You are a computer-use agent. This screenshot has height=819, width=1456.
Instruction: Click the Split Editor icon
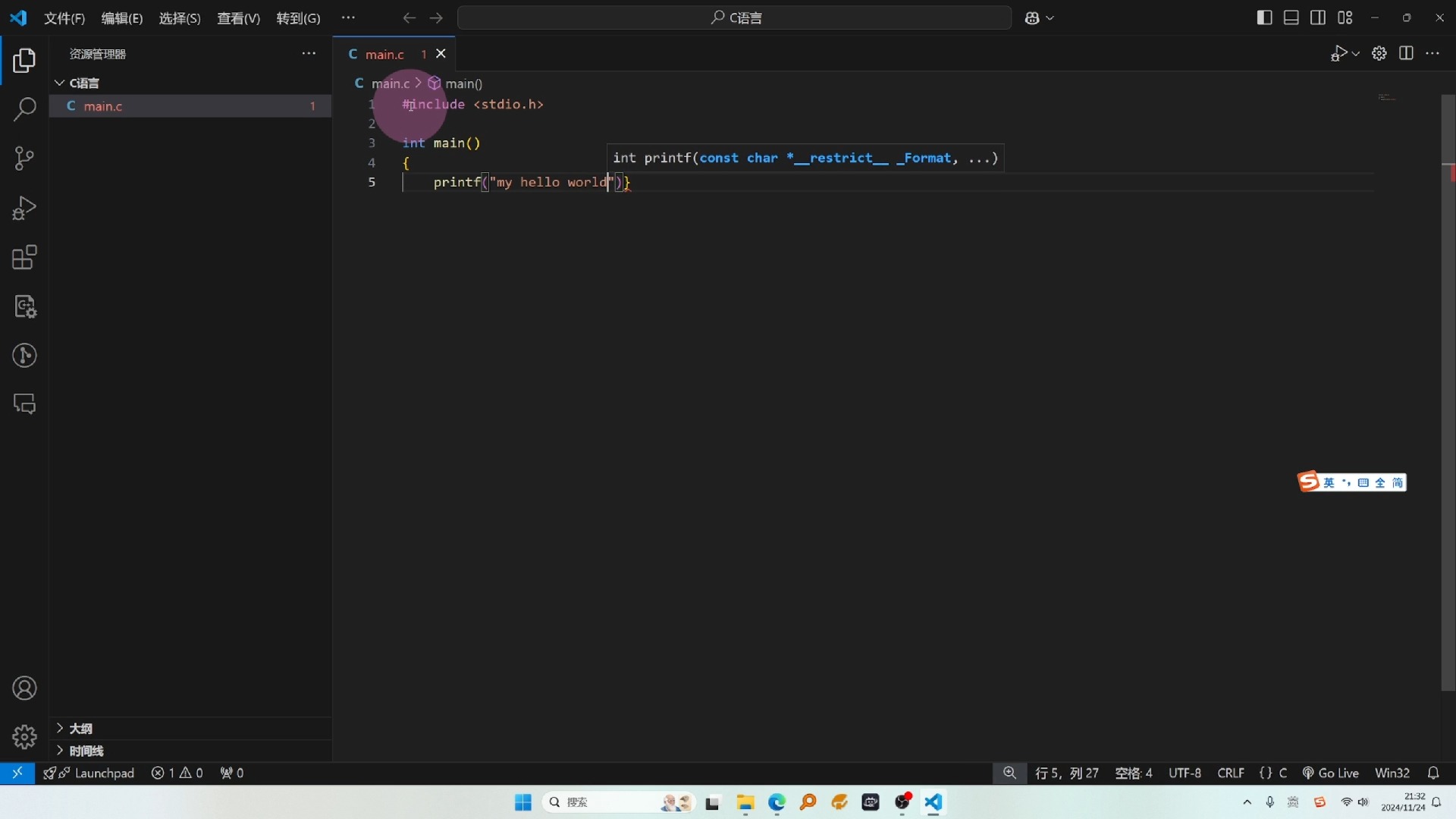pos(1407,53)
